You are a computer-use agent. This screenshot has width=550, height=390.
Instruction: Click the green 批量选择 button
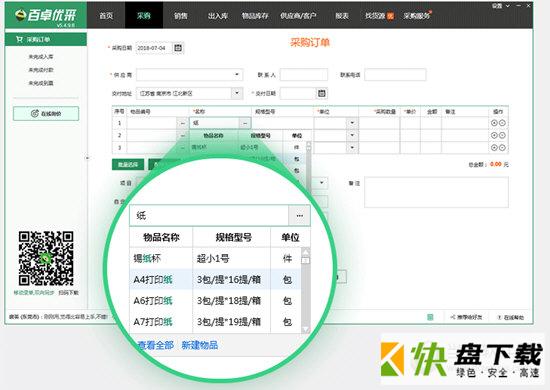[128, 164]
